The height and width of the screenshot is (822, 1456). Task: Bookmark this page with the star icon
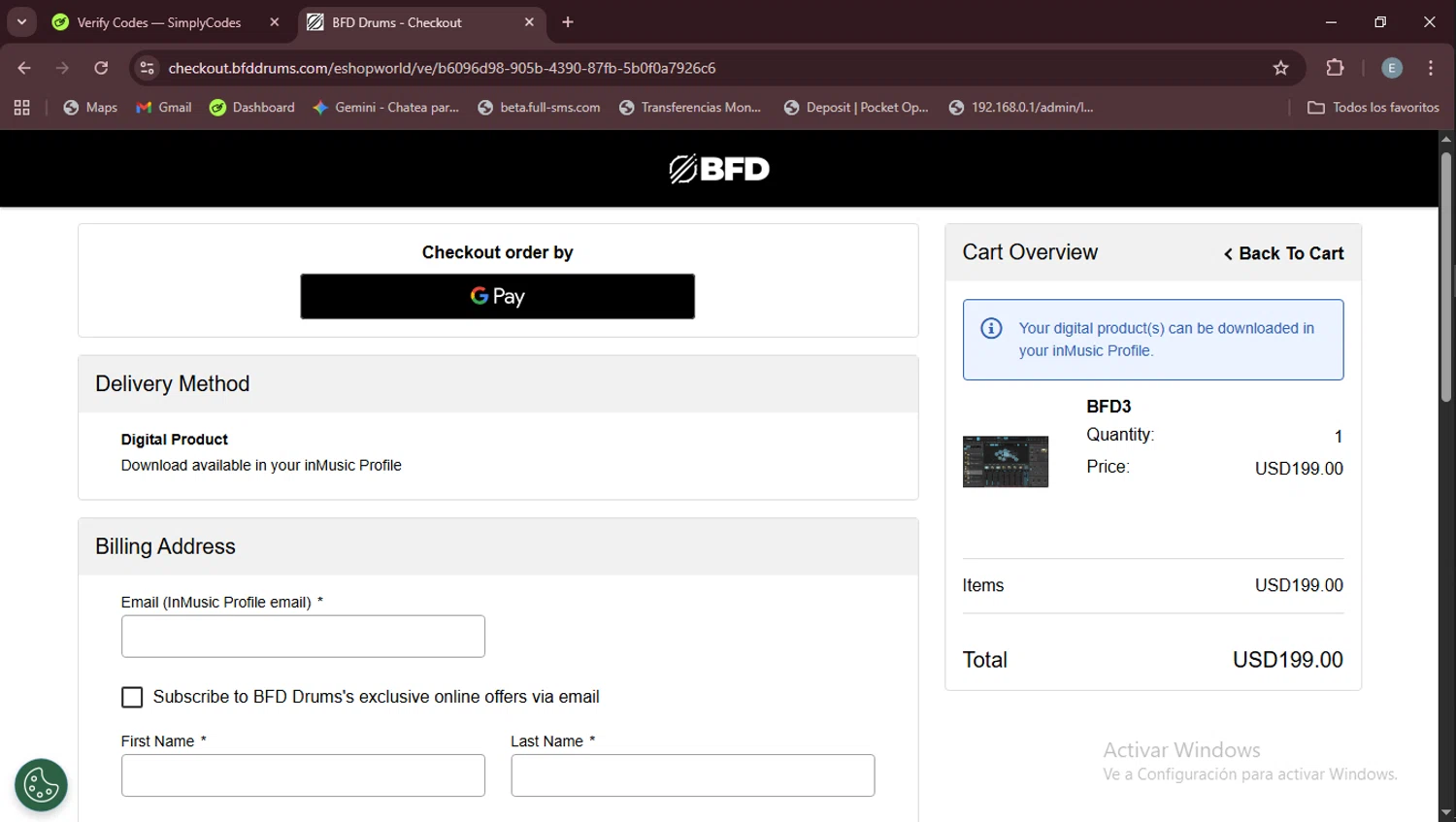(x=1281, y=68)
